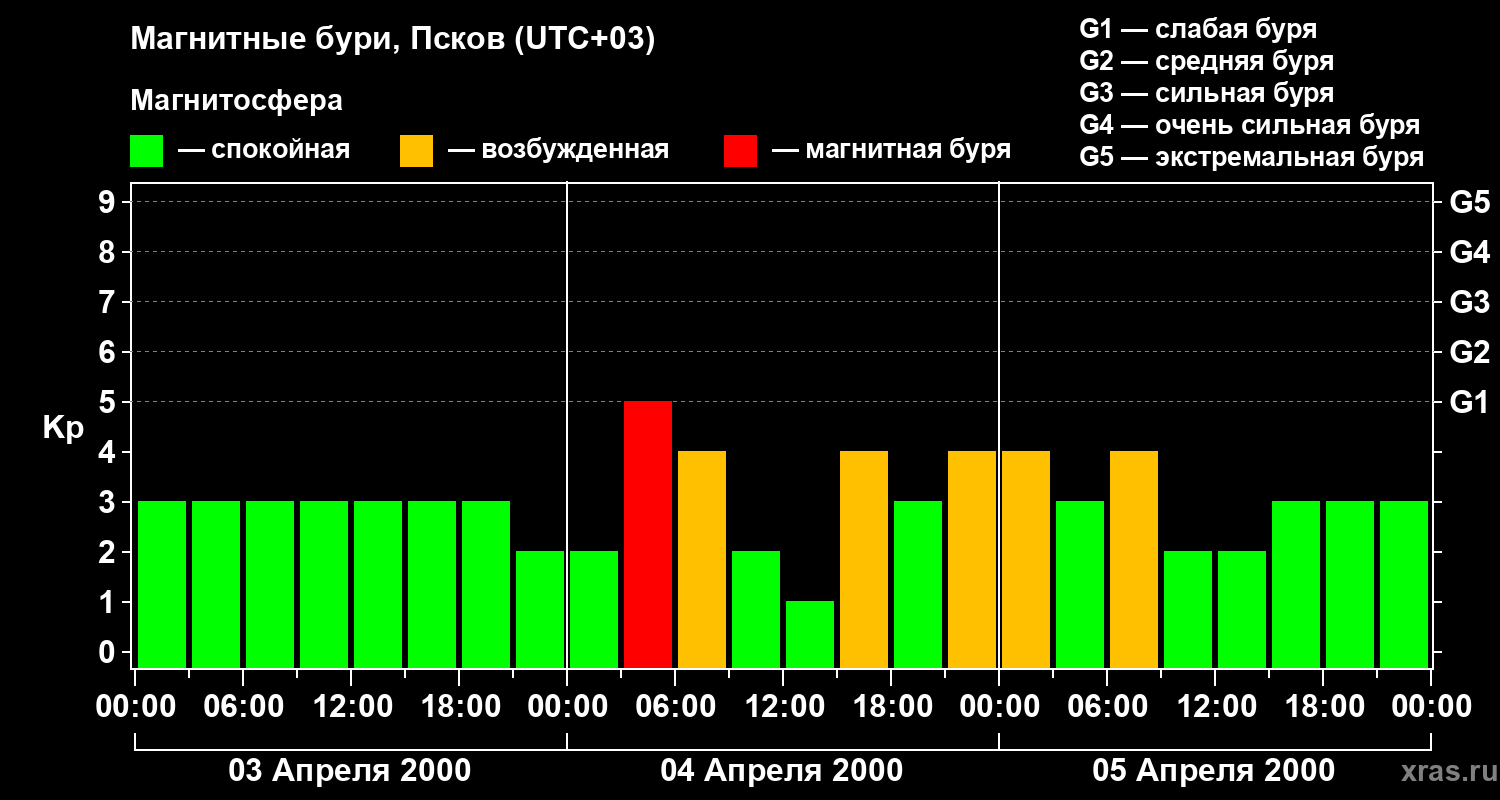Click the title 'Магнитные бури, Псков (UTC+03)'
This screenshot has height=800, width=1500.
pyautogui.click(x=393, y=40)
